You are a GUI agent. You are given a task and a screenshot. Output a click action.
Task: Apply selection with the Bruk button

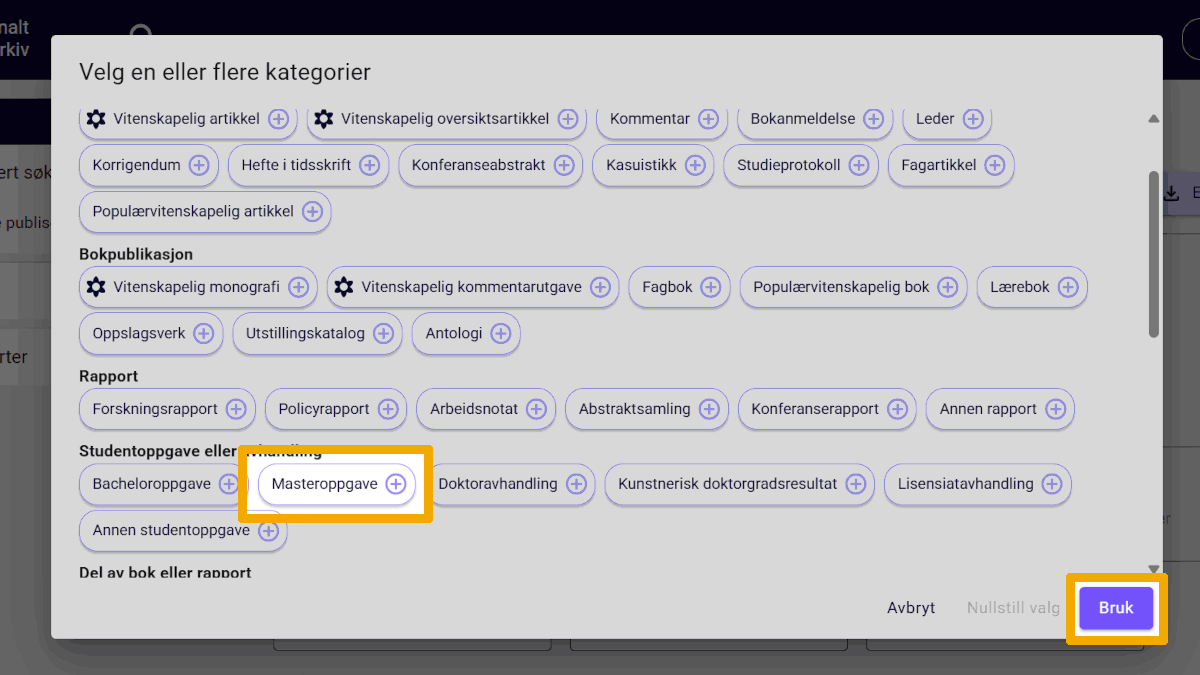[x=1116, y=608]
